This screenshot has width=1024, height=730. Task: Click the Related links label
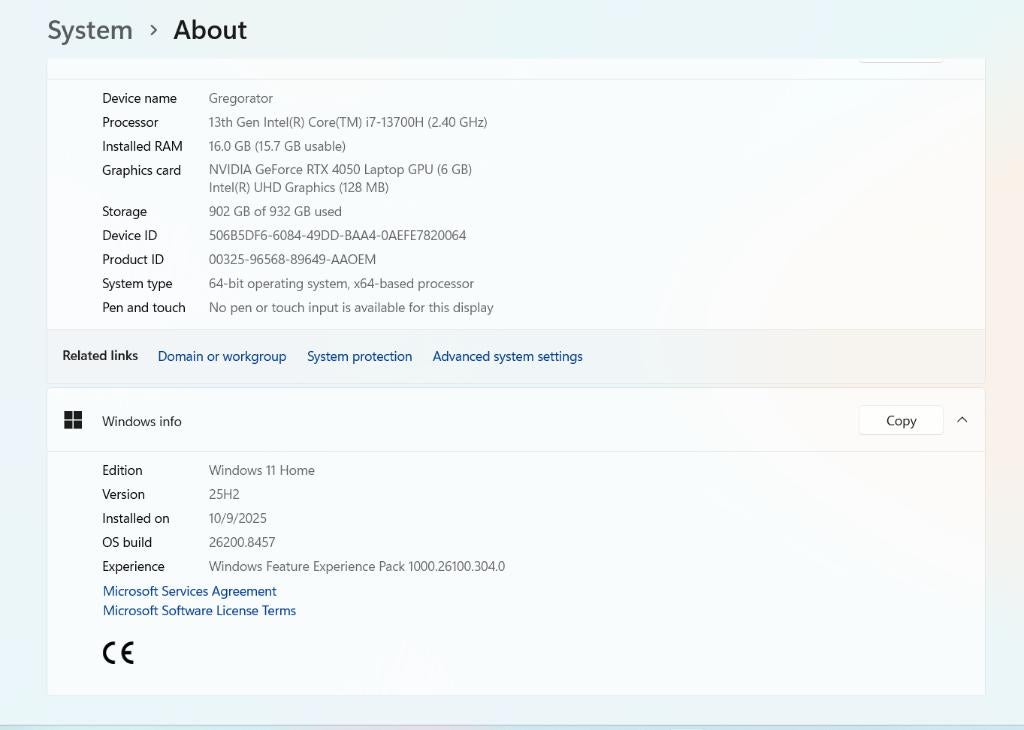tap(100, 356)
